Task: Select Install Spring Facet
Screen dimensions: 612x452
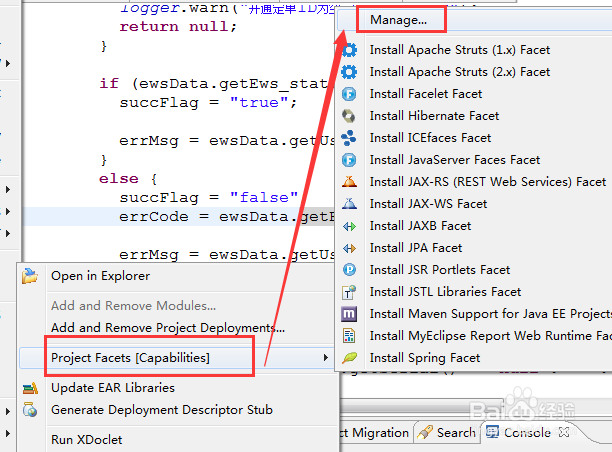Action: pos(425,358)
